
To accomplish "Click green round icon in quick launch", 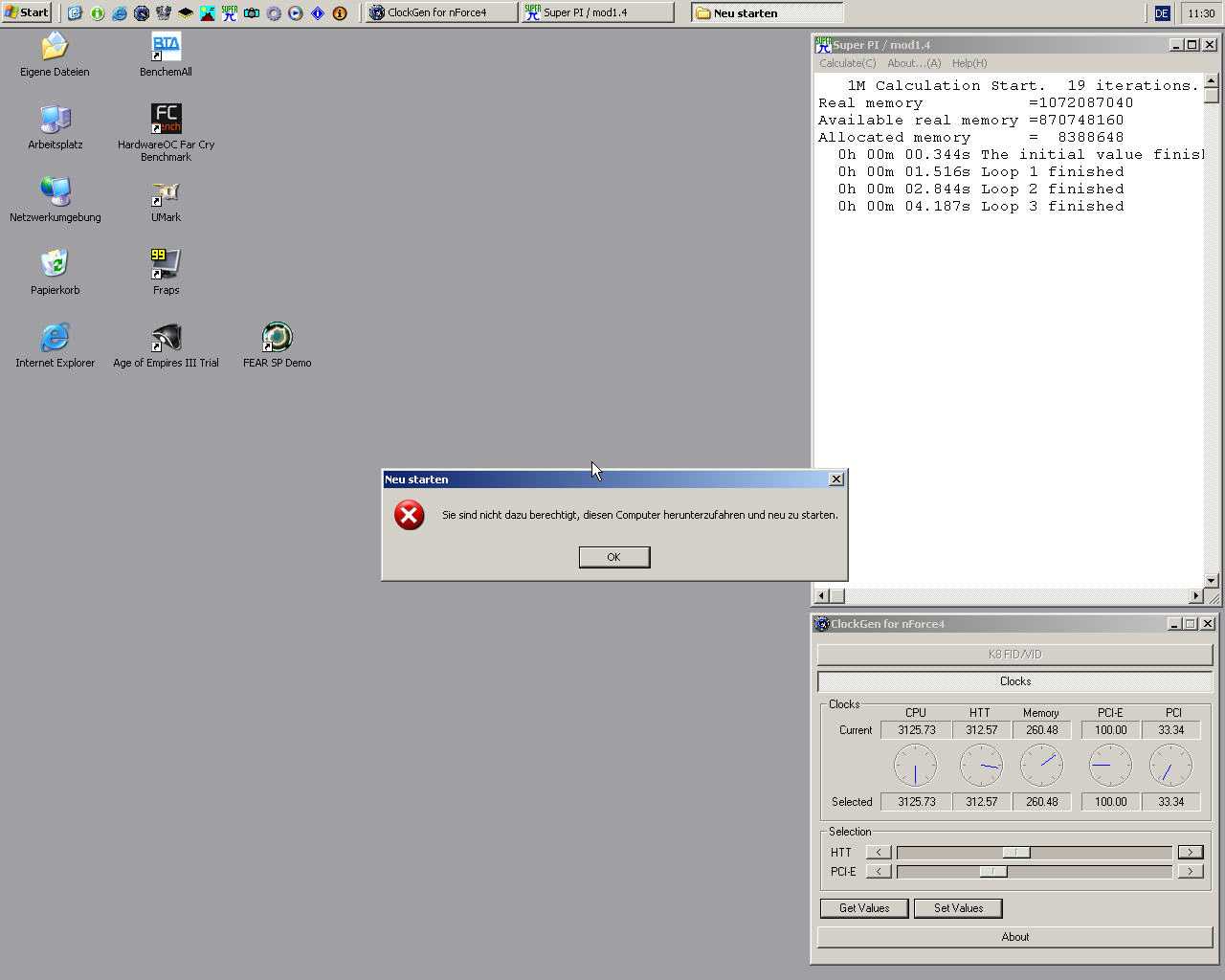I will (x=98, y=13).
